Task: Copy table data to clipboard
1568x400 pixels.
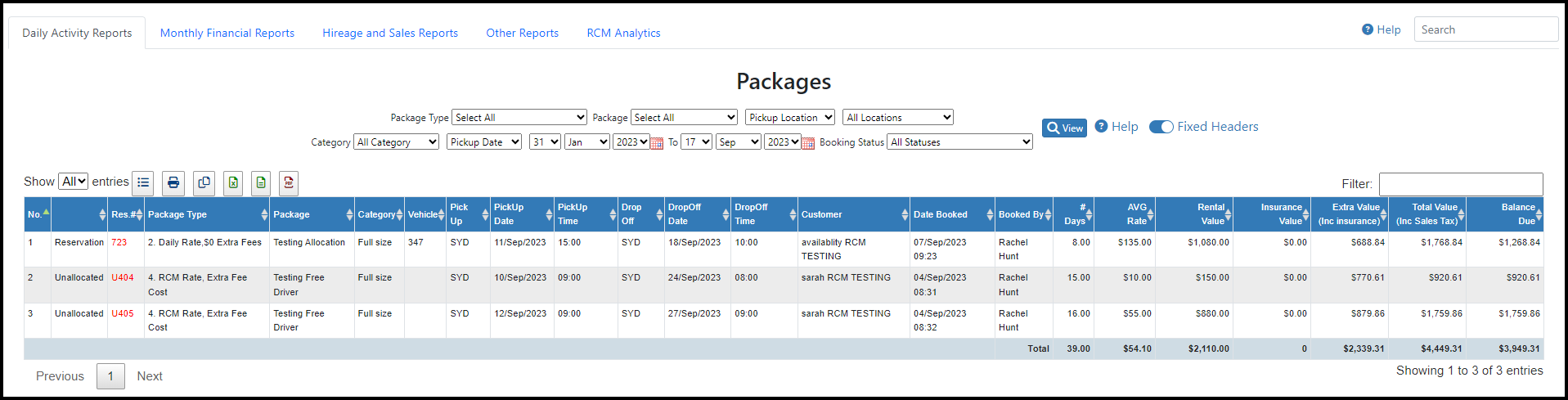Action: point(204,182)
